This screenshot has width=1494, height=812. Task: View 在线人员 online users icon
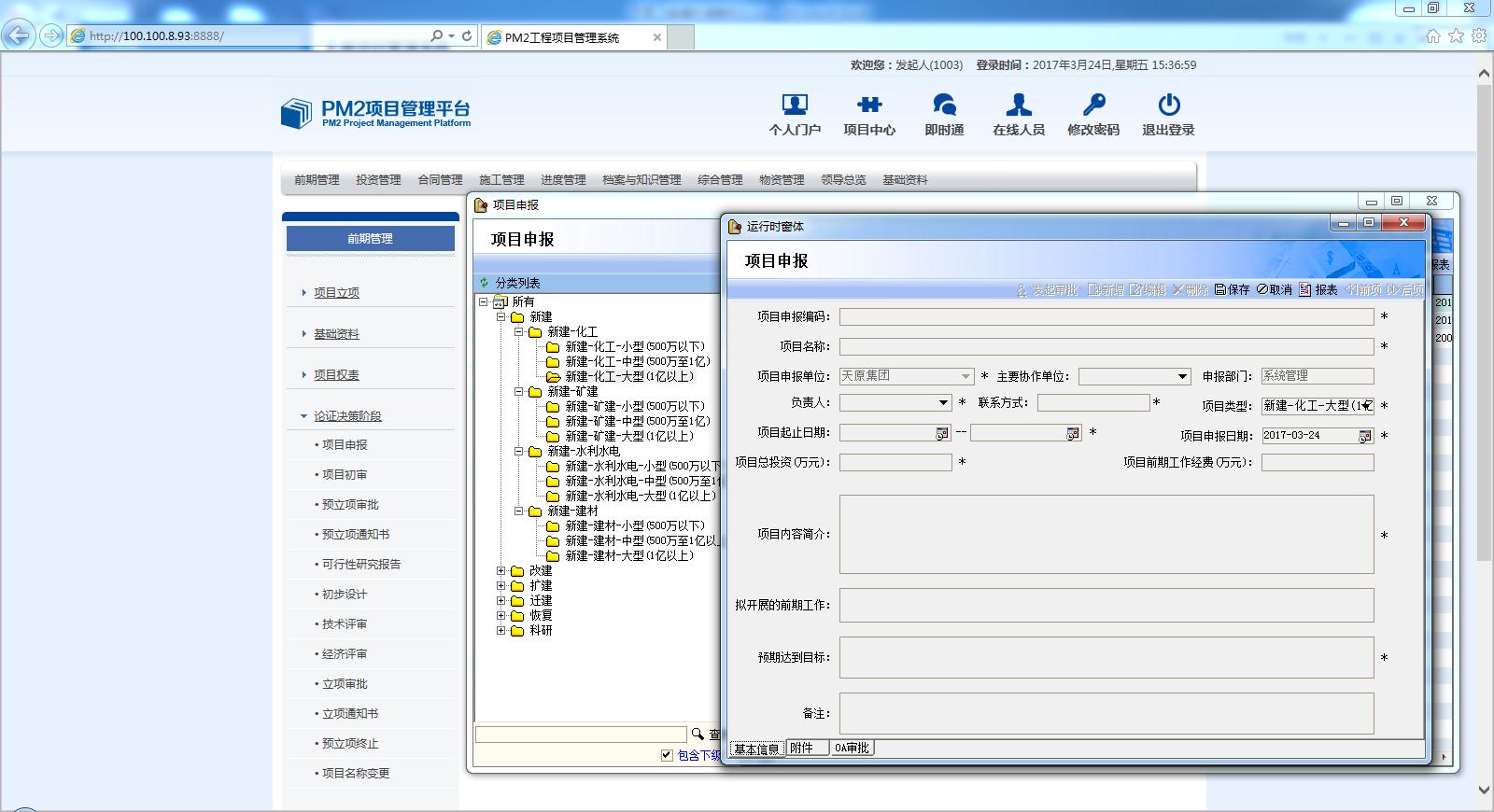click(1018, 105)
